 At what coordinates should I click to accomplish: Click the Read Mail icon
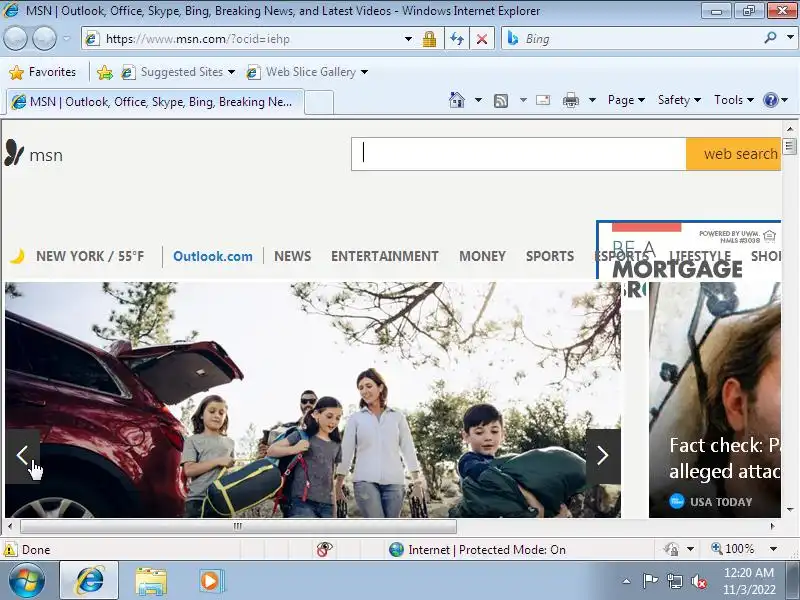[543, 100]
